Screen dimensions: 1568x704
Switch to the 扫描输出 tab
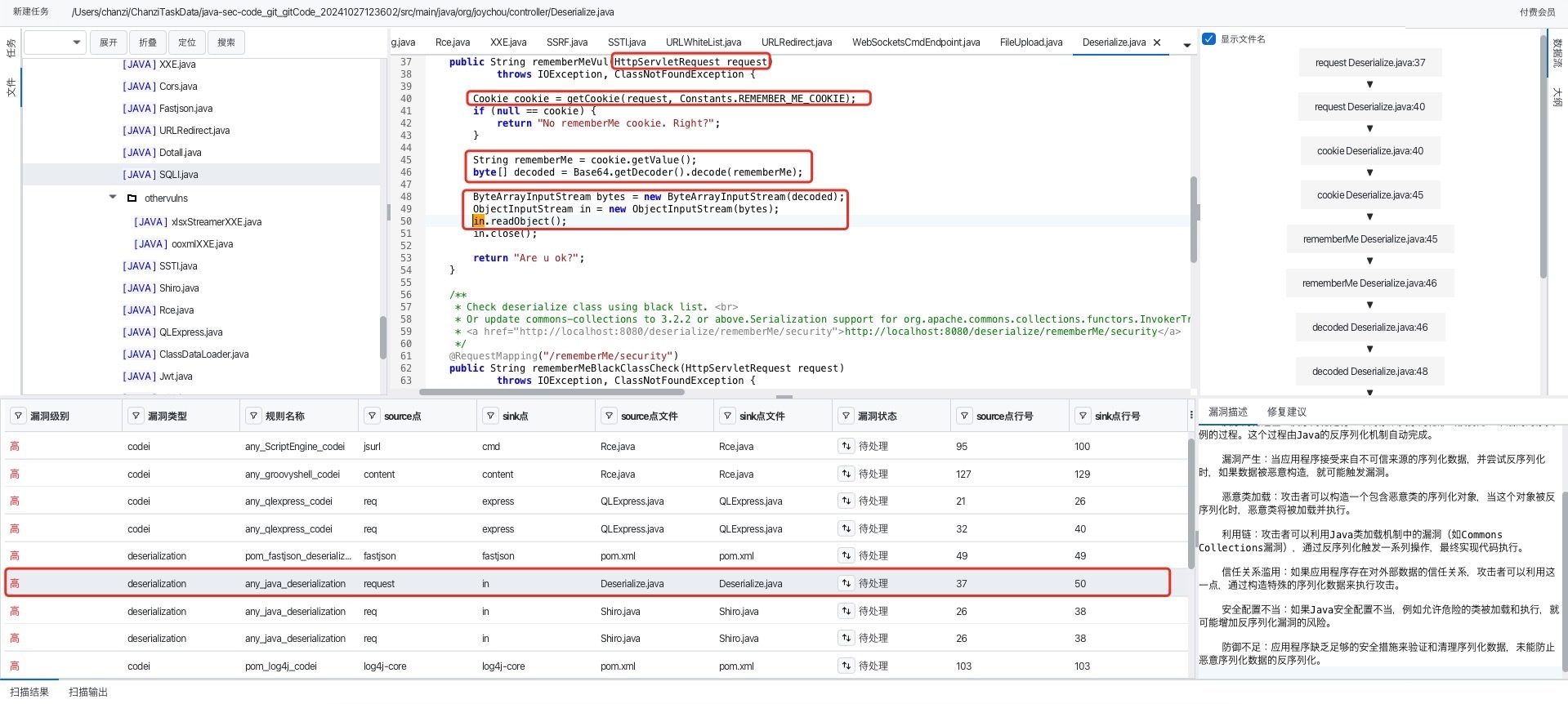pyautogui.click(x=88, y=692)
